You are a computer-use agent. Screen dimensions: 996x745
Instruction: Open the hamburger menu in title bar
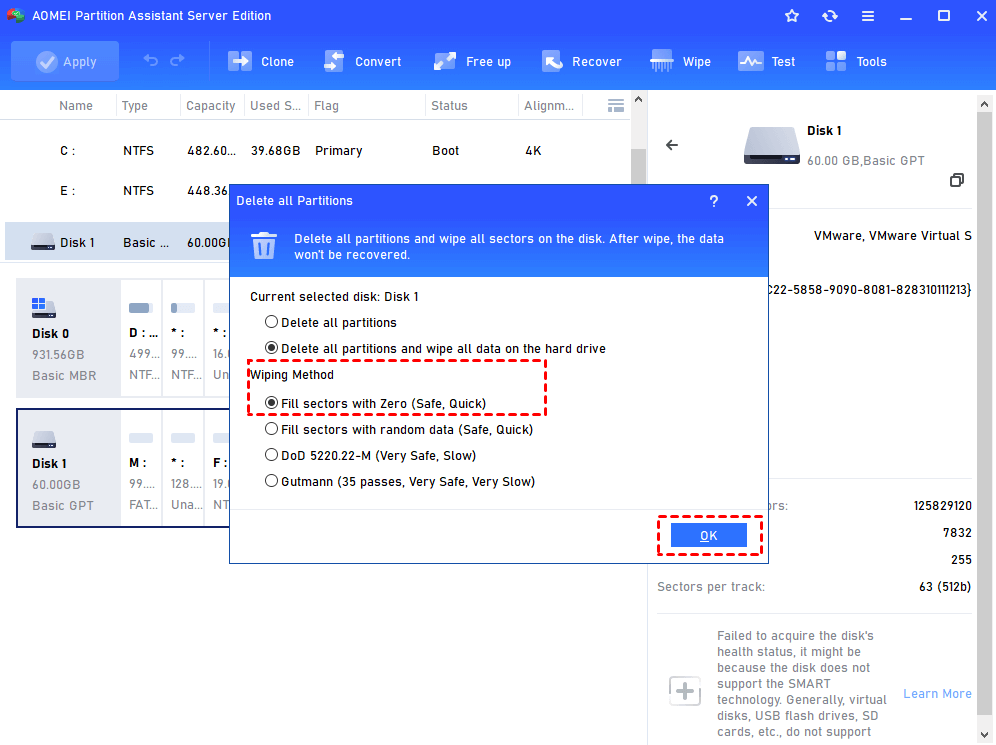[868, 16]
